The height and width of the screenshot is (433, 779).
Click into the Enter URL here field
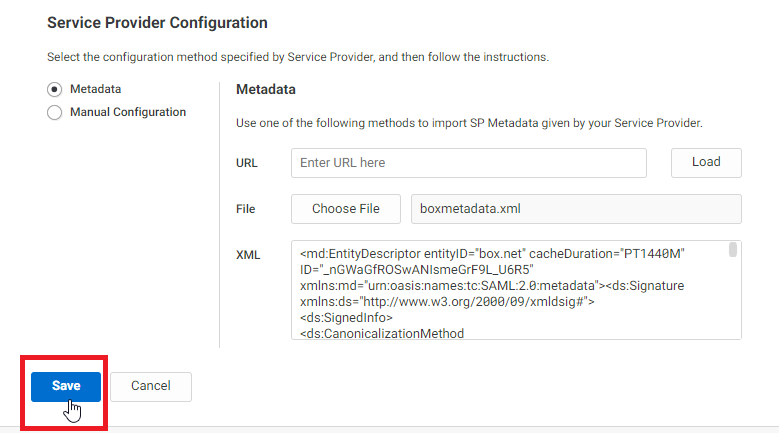pos(468,163)
